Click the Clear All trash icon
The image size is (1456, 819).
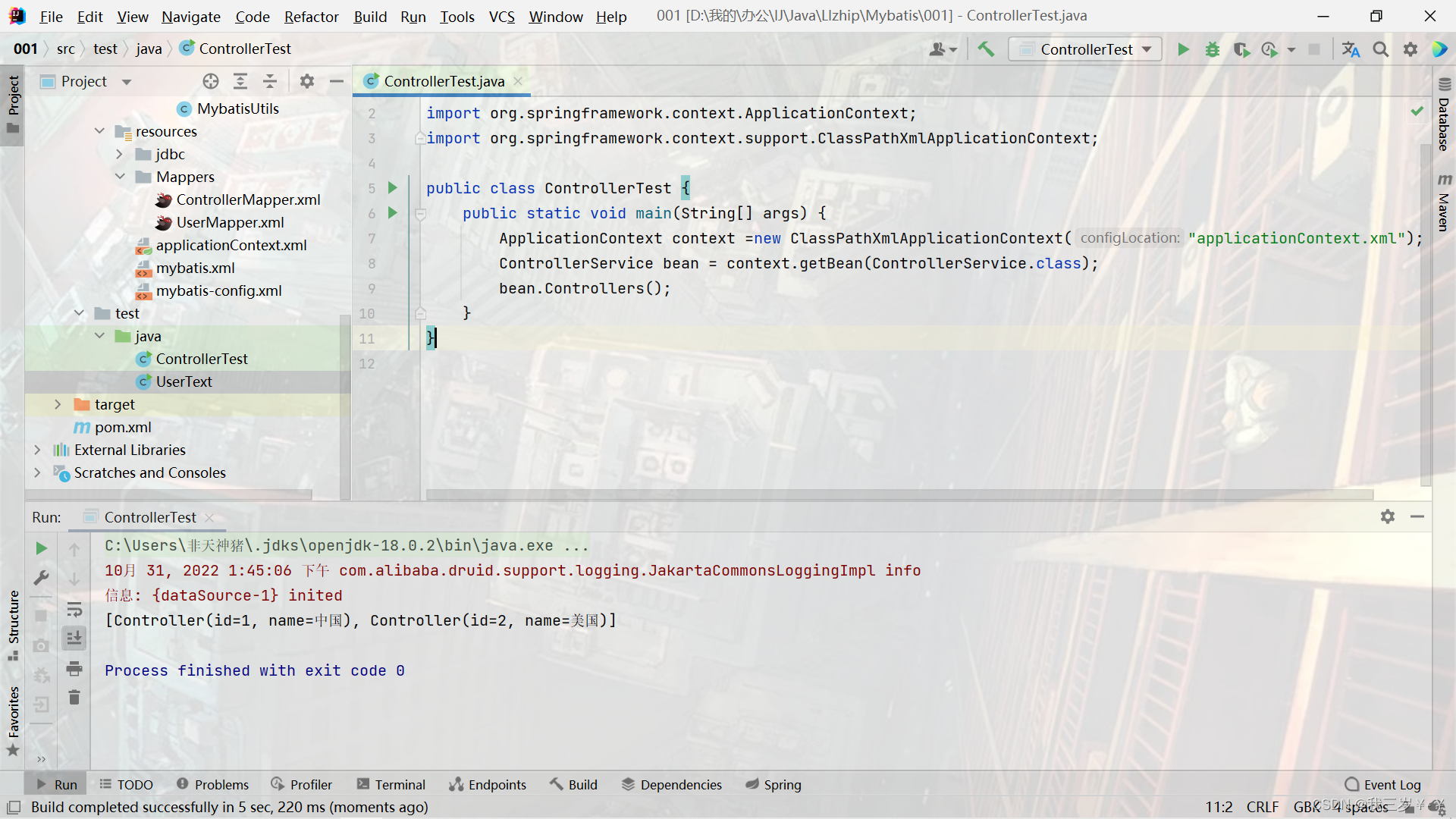click(x=74, y=697)
